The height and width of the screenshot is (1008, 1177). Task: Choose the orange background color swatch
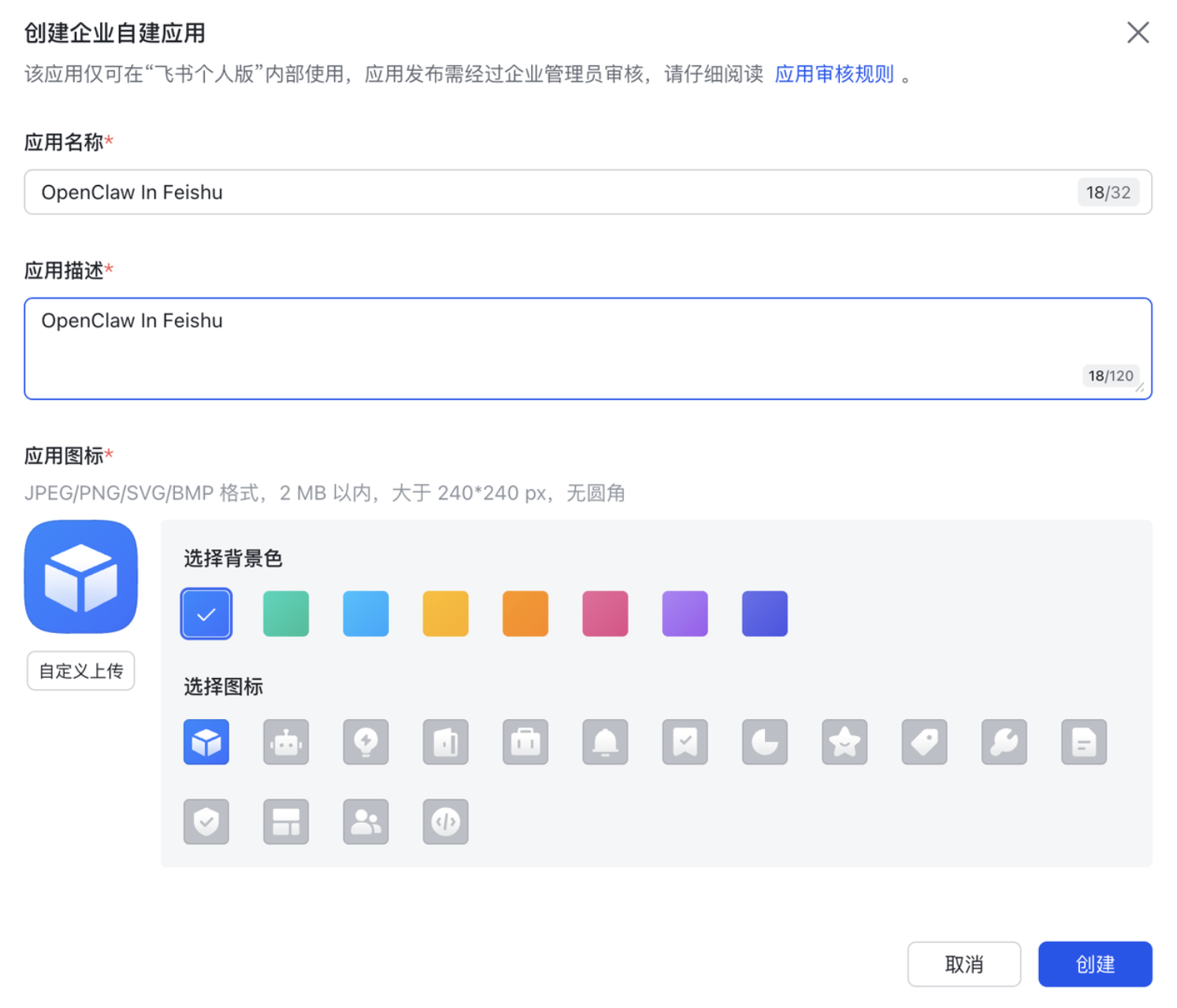525,613
